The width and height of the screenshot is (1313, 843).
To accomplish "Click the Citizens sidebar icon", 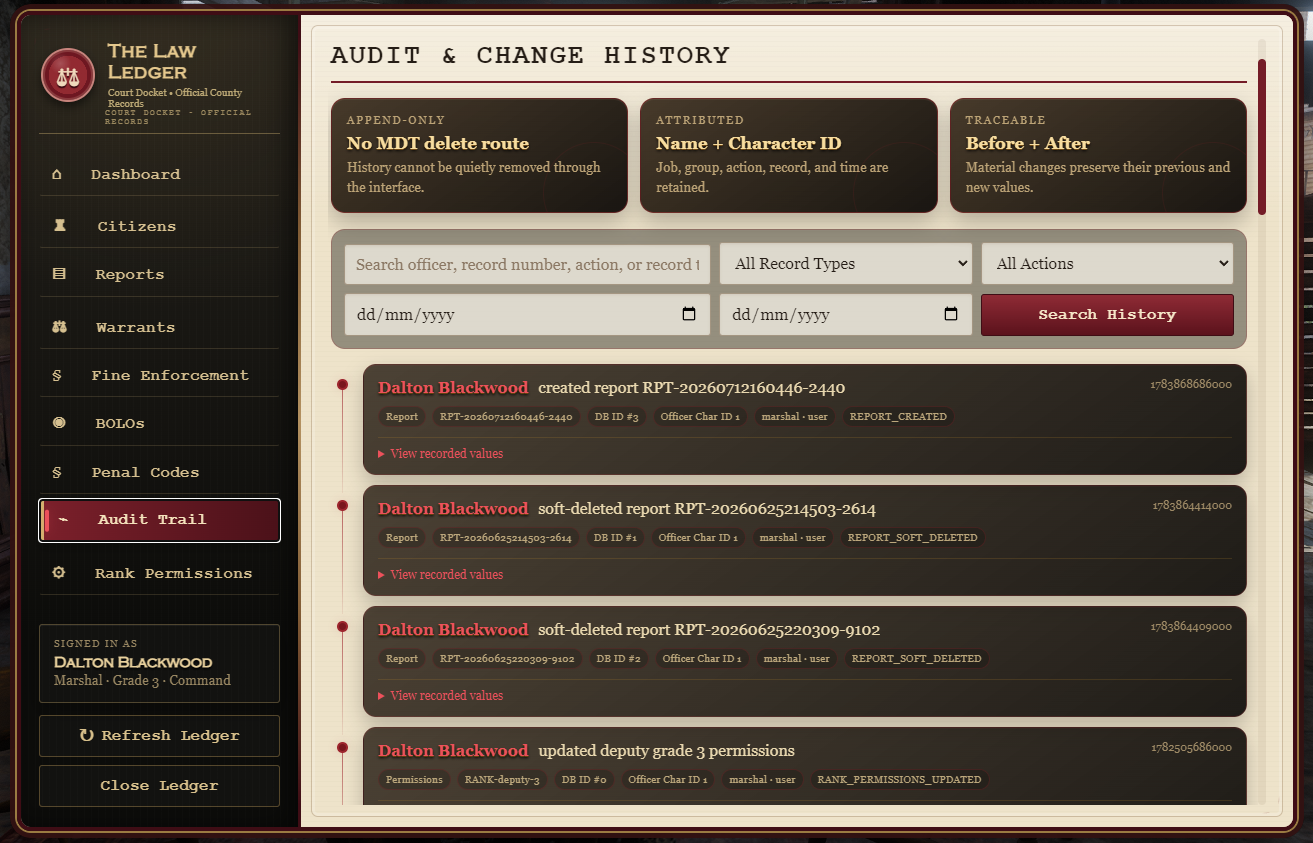I will click(59, 226).
